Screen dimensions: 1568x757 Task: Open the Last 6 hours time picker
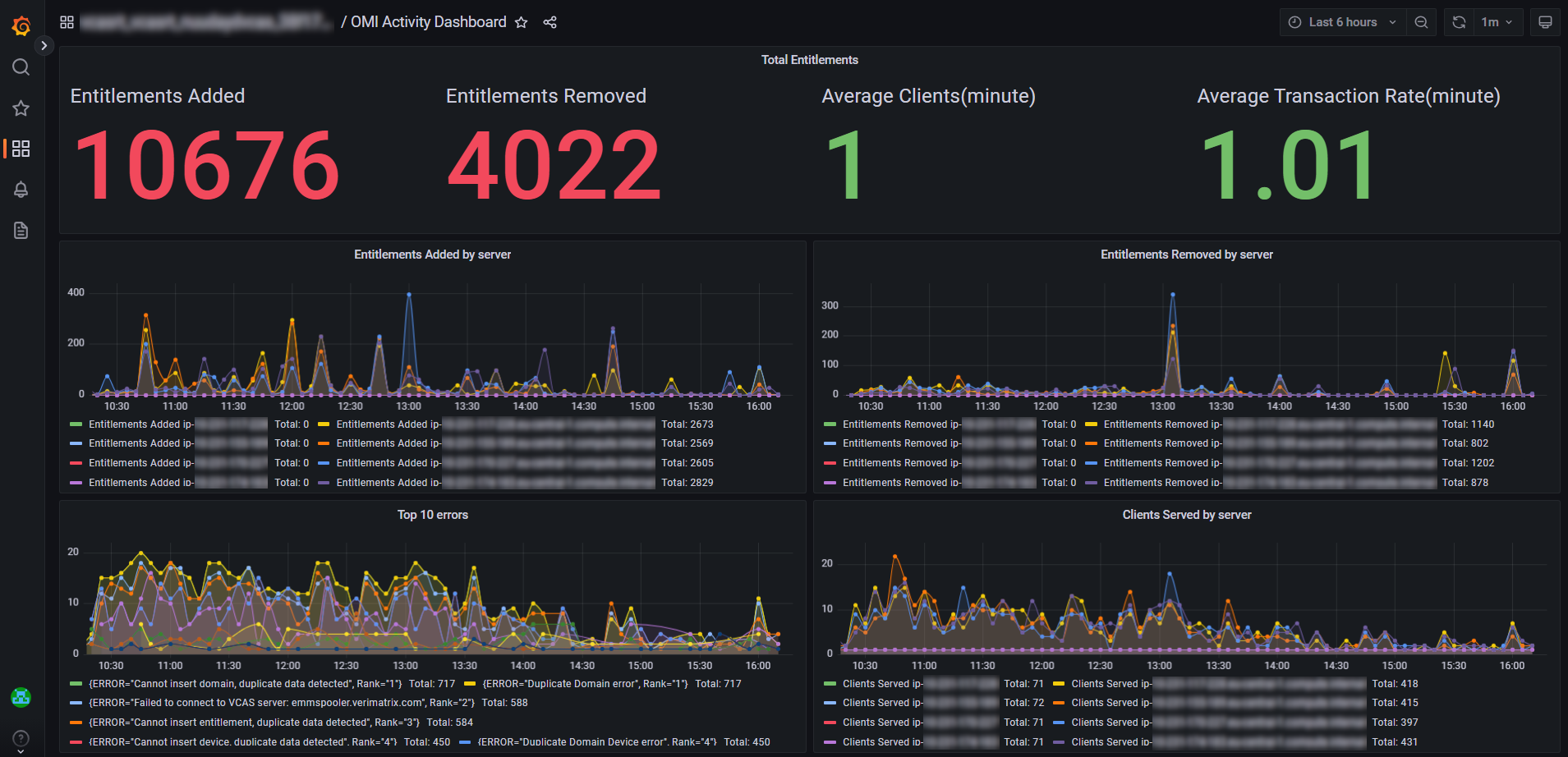(1342, 22)
